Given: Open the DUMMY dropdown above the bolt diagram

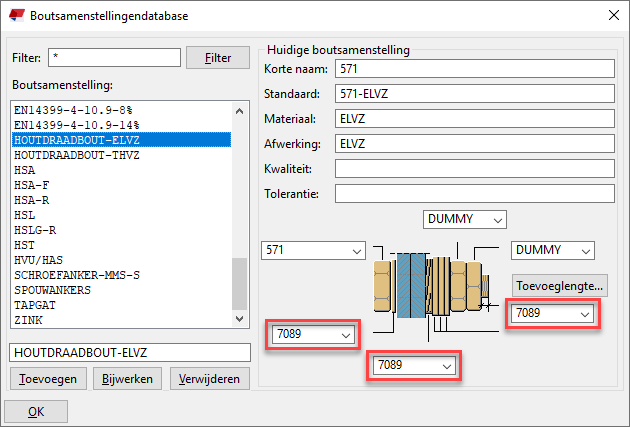Looking at the screenshot, I should click(x=465, y=219).
